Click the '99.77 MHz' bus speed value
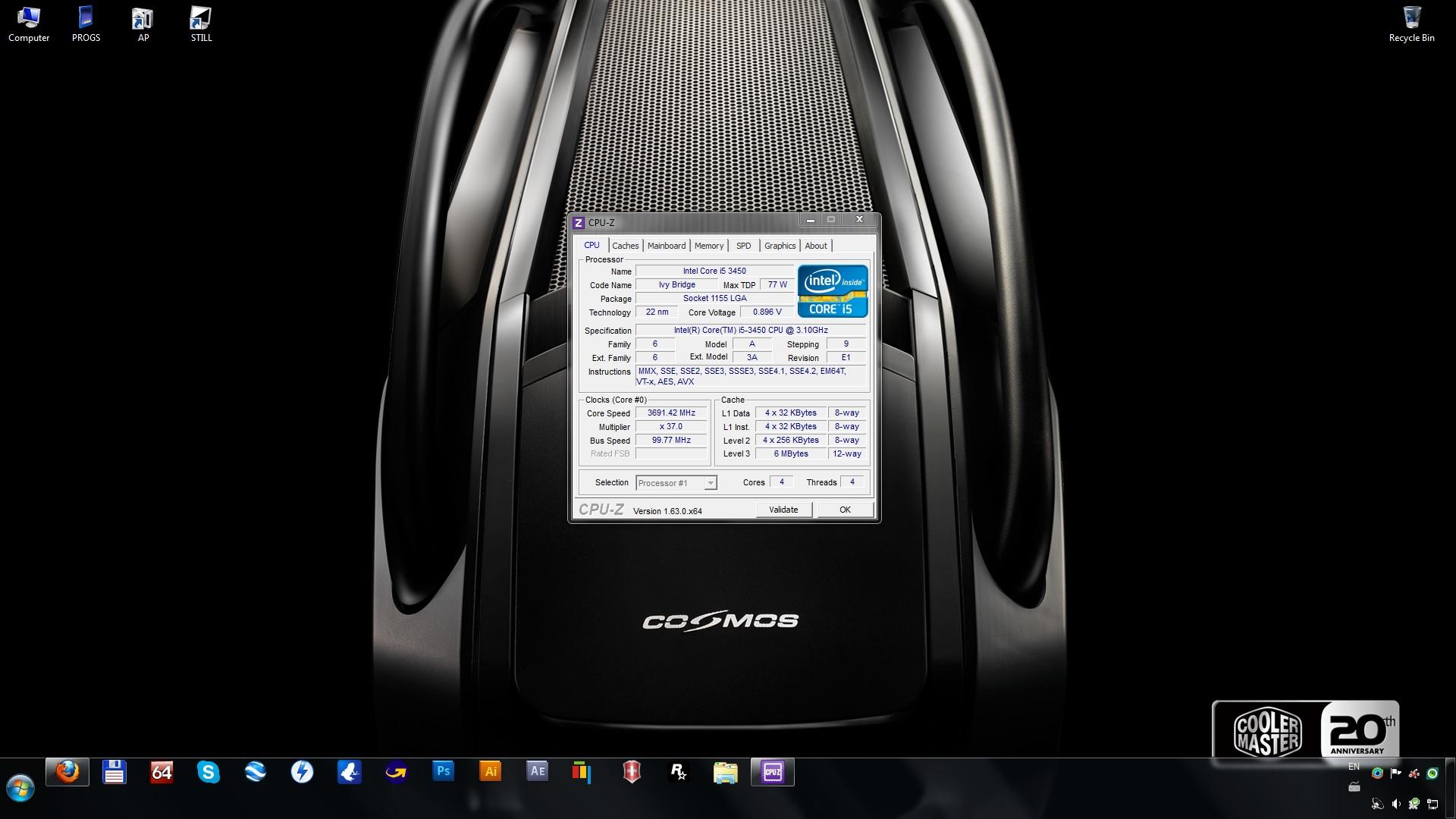The width and height of the screenshot is (1456, 819). click(x=671, y=441)
